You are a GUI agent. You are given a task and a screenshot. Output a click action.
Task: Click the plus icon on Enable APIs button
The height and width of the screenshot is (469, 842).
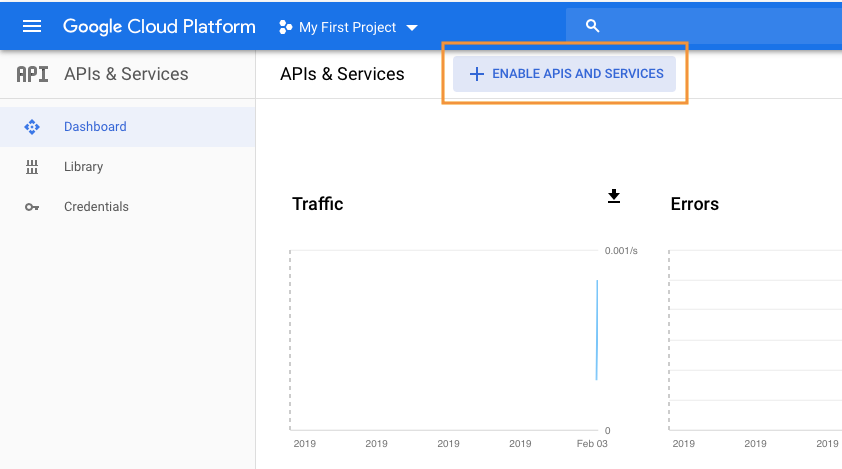coord(476,74)
